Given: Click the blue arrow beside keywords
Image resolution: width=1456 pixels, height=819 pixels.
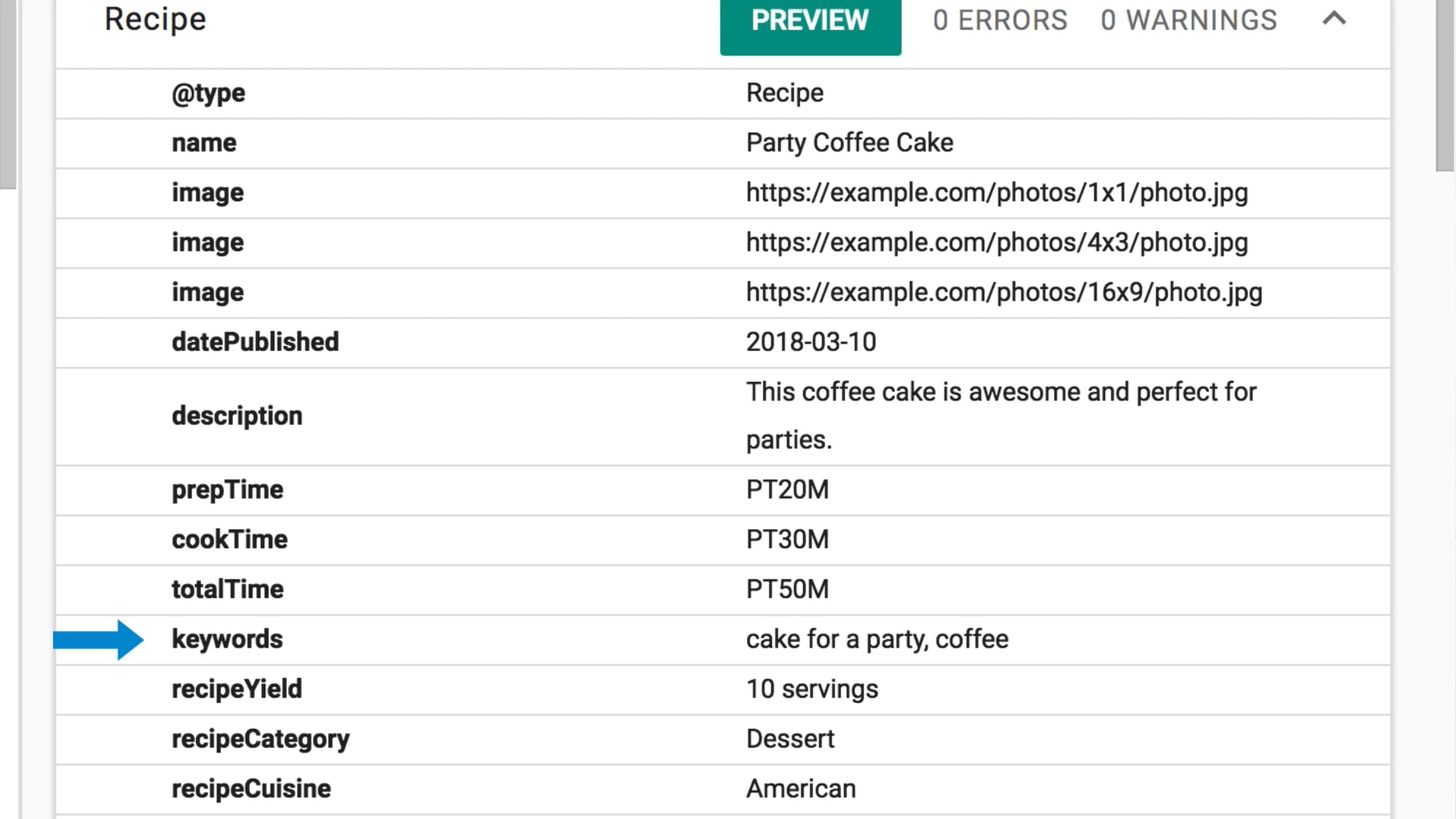Looking at the screenshot, I should point(99,640).
